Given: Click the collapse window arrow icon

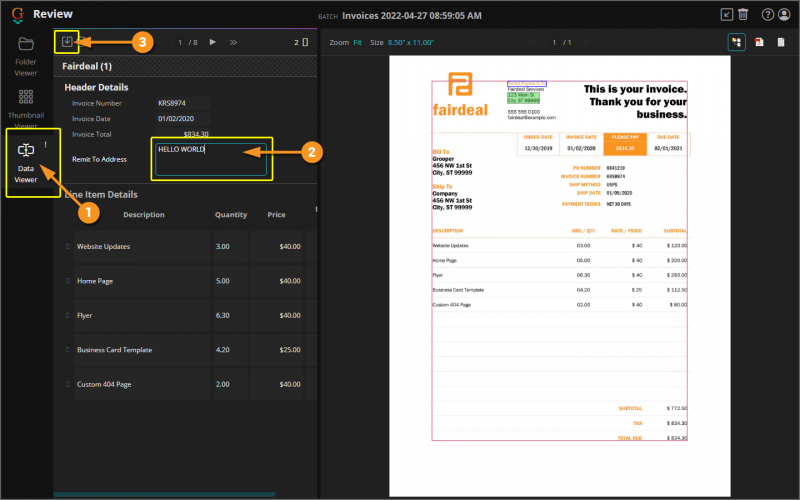Looking at the screenshot, I should [726, 15].
